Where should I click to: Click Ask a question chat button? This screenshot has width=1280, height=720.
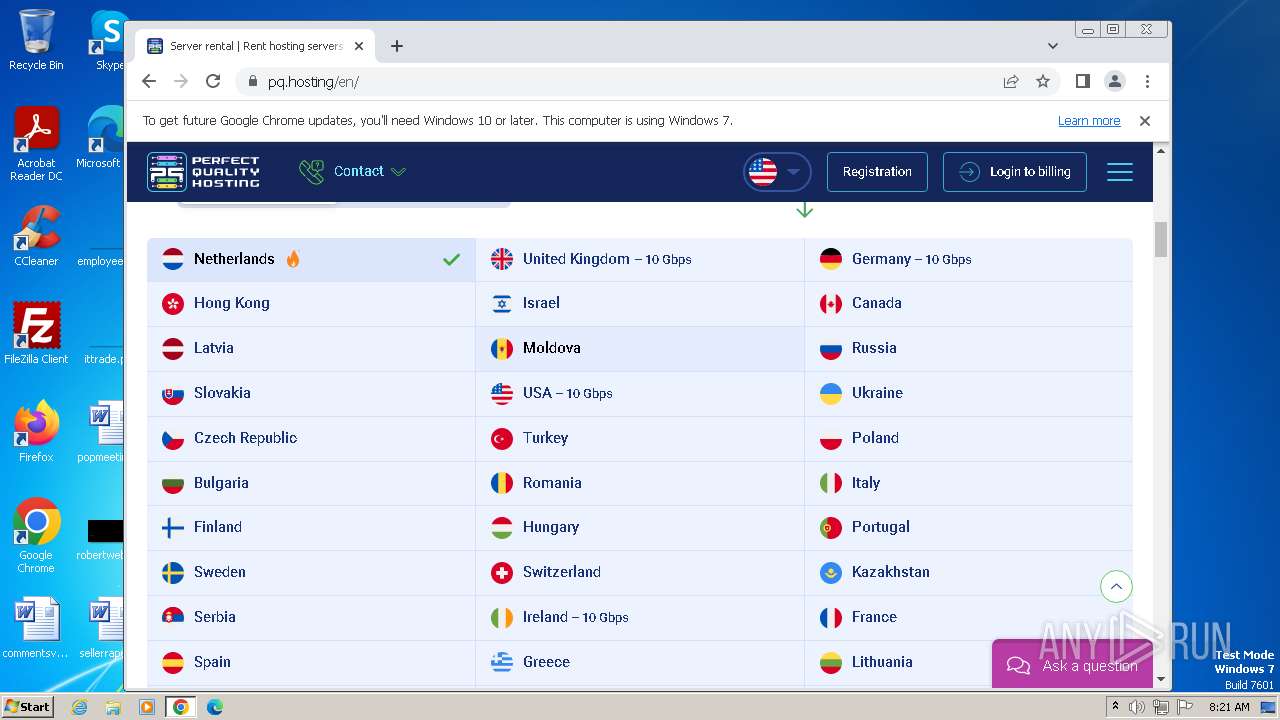point(1072,665)
